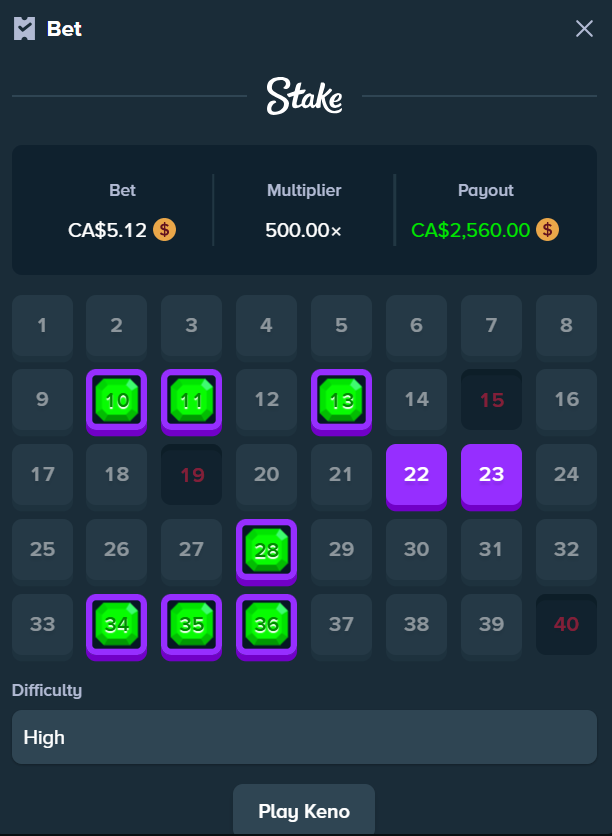The width and height of the screenshot is (612, 836).
Task: Click the green gem on tile 10
Action: click(x=117, y=400)
